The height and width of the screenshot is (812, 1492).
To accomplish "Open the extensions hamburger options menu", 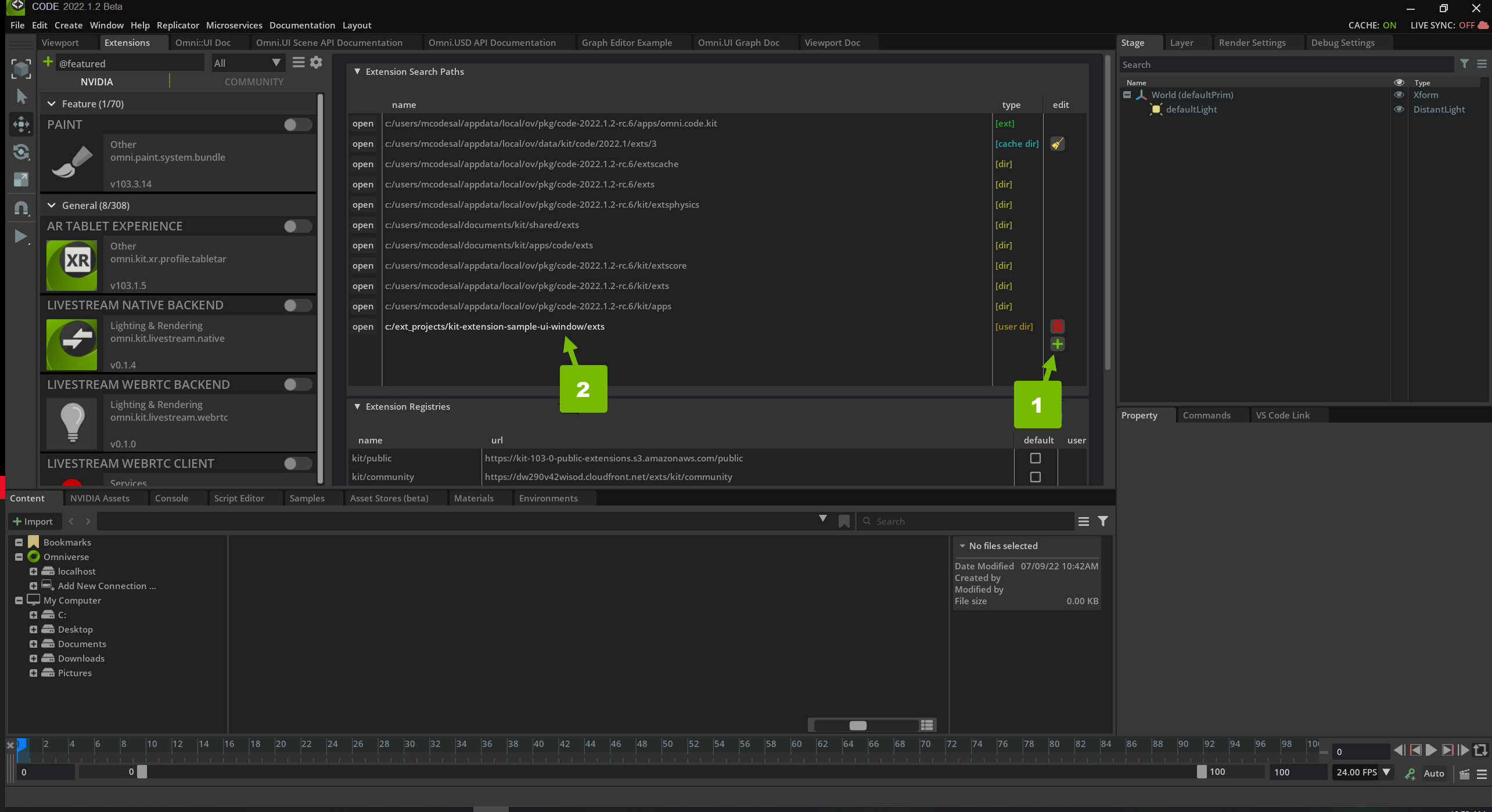I will point(299,63).
